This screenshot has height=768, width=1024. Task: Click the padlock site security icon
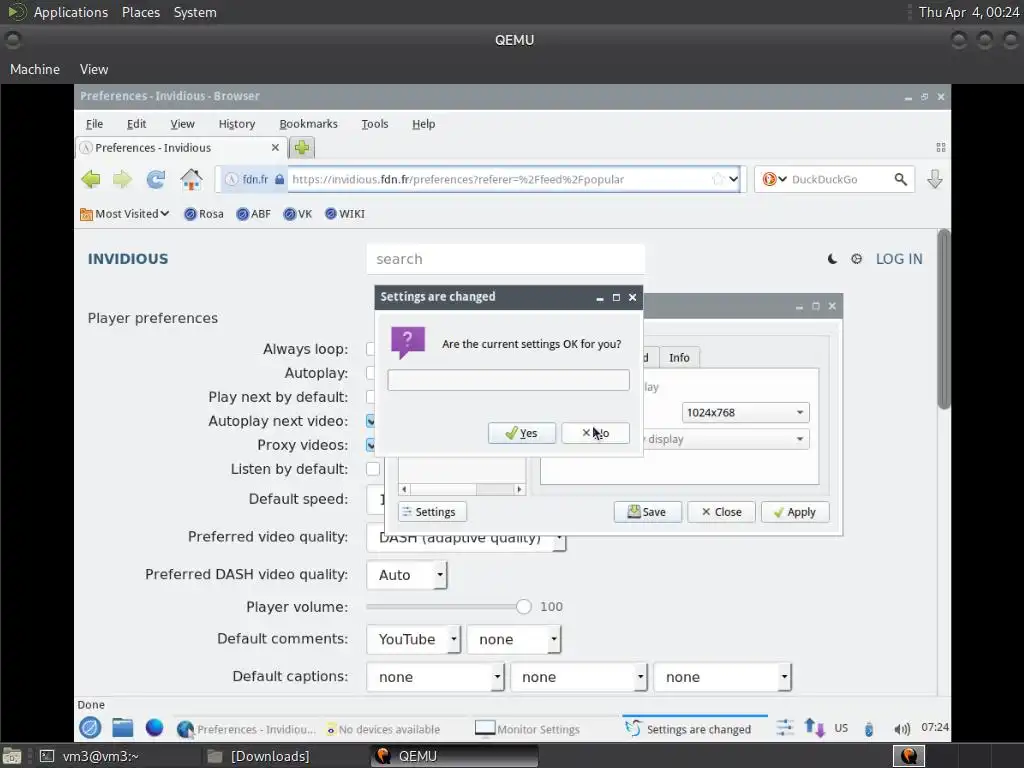[x=280, y=179]
